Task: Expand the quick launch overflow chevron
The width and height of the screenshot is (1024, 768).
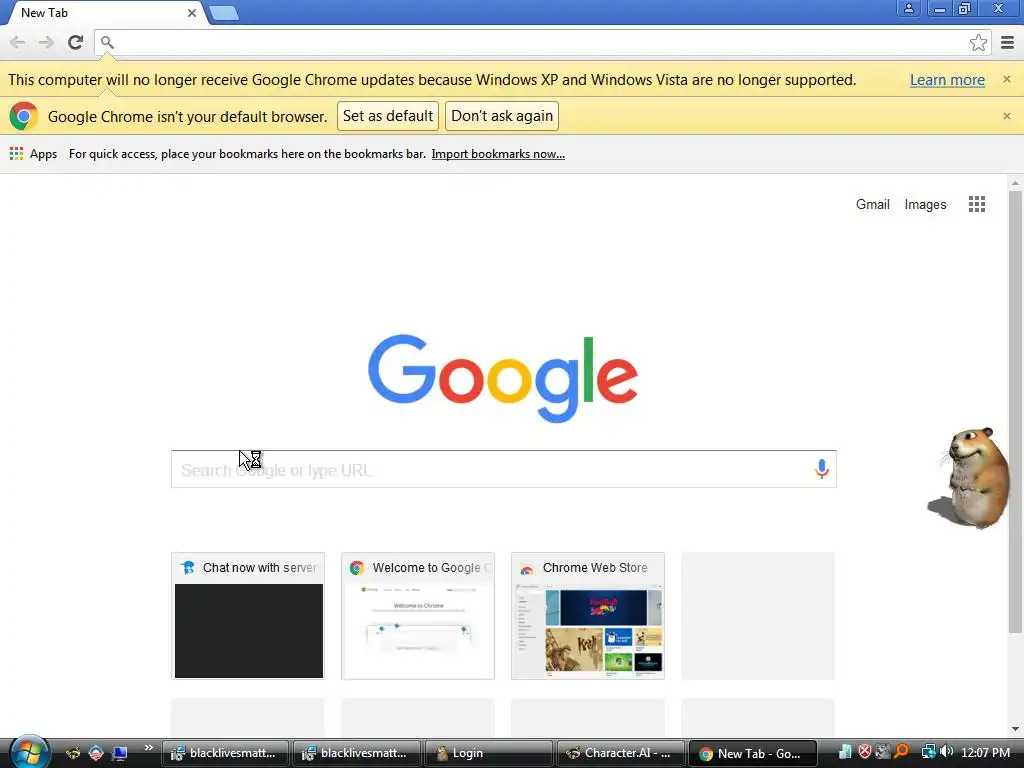Action: coord(148,748)
